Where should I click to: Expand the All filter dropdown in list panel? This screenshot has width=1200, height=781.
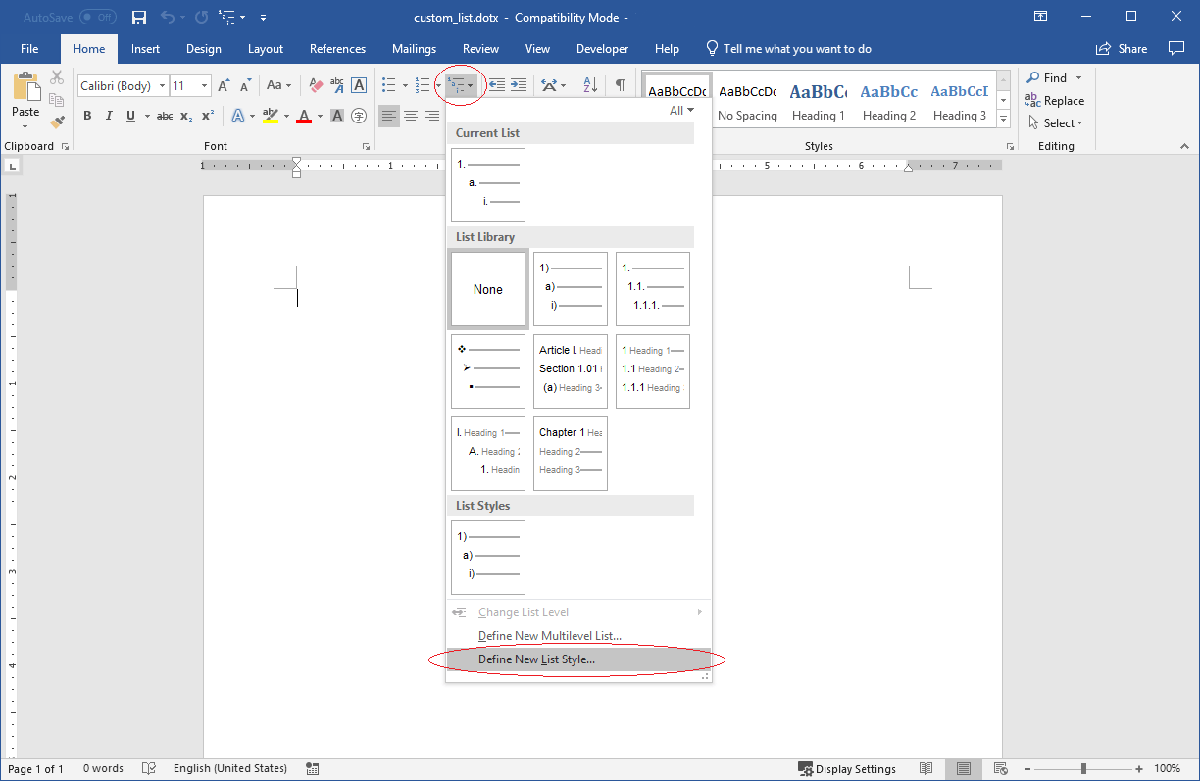tap(682, 111)
